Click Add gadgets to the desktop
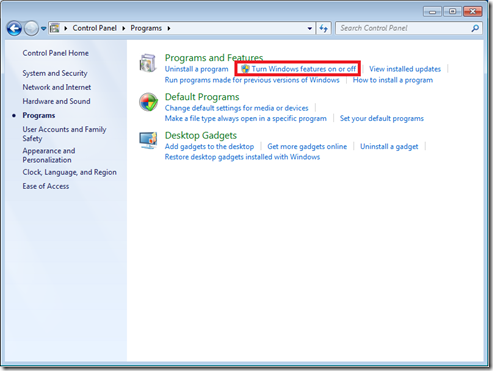Screen dimensions: 493x371 pyautogui.click(x=209, y=147)
